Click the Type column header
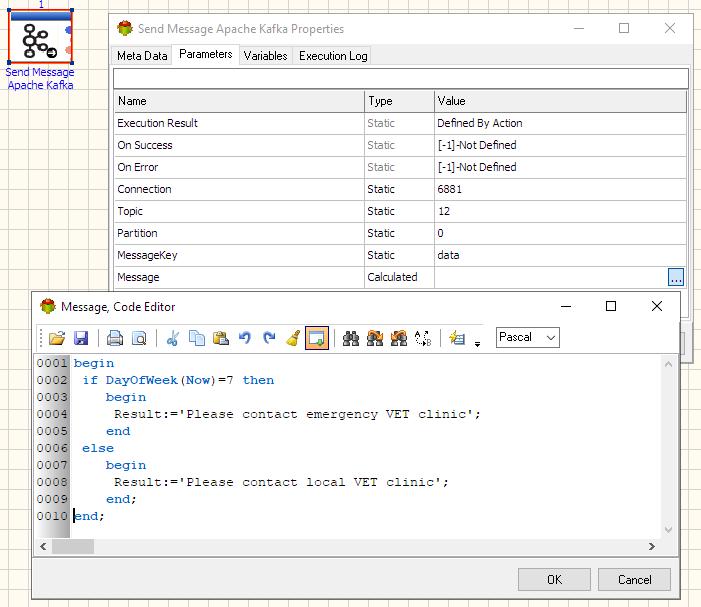Screen dimensions: 701x607 point(399,101)
